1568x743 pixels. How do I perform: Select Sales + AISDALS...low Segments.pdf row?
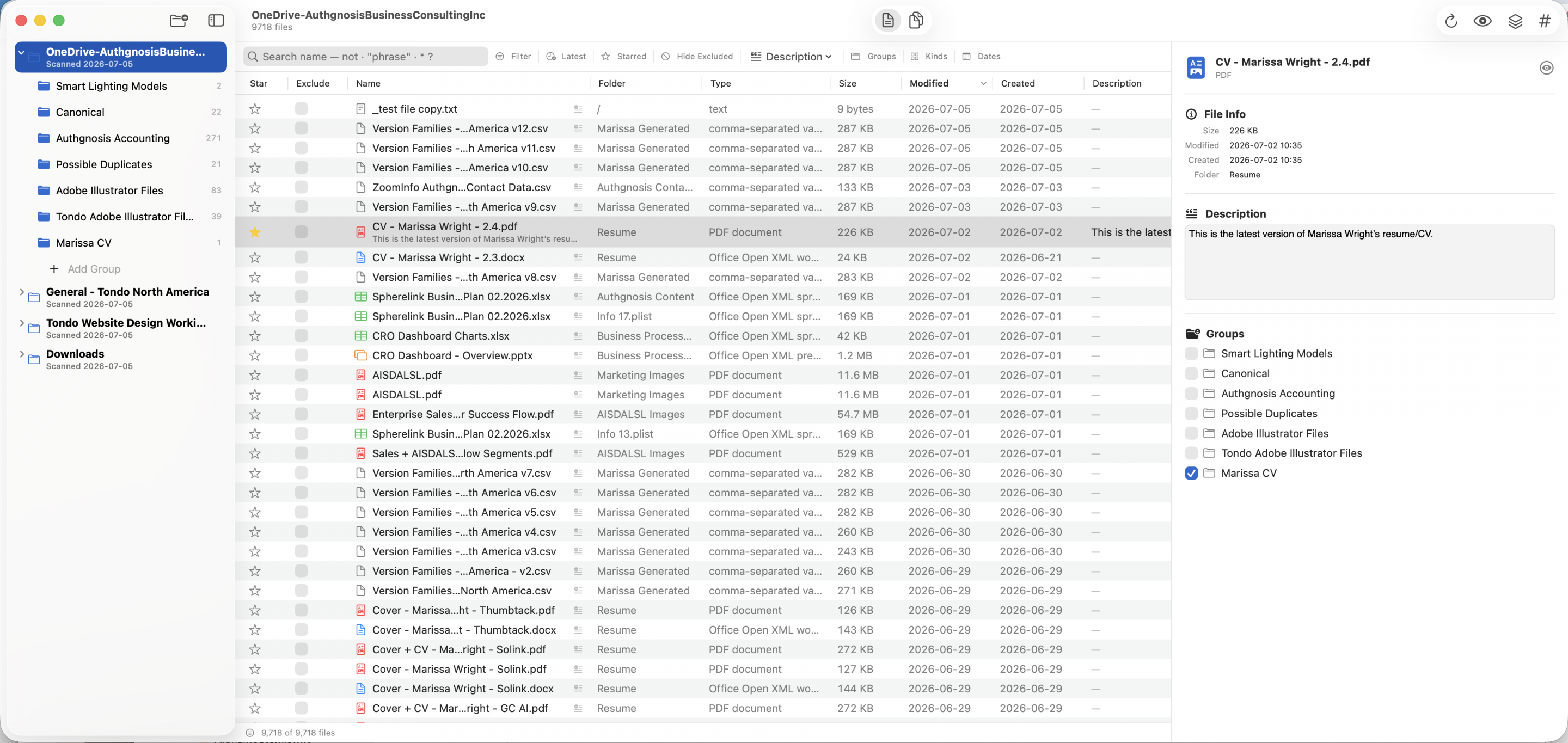coord(703,454)
